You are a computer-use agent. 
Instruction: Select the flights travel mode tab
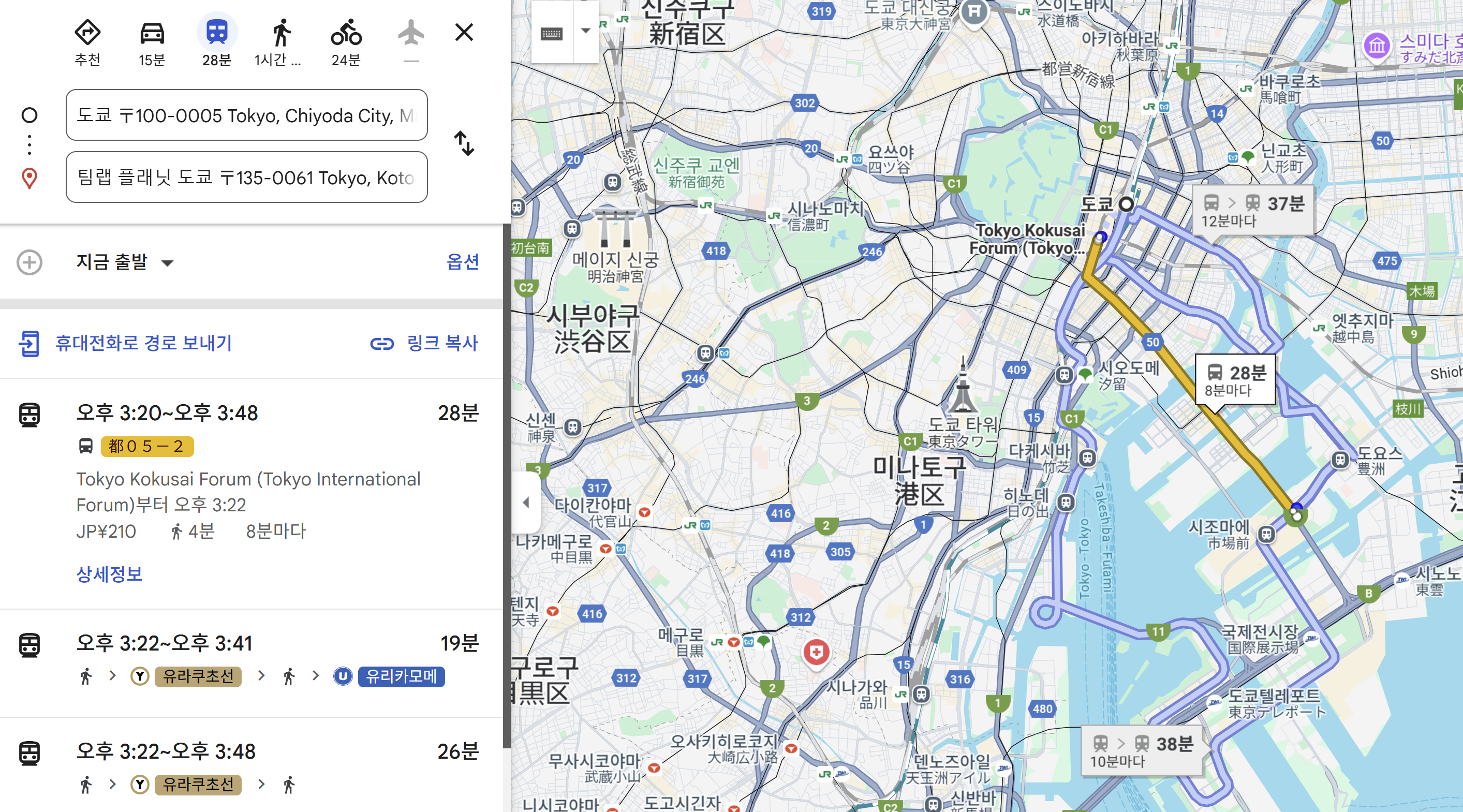coord(411,34)
